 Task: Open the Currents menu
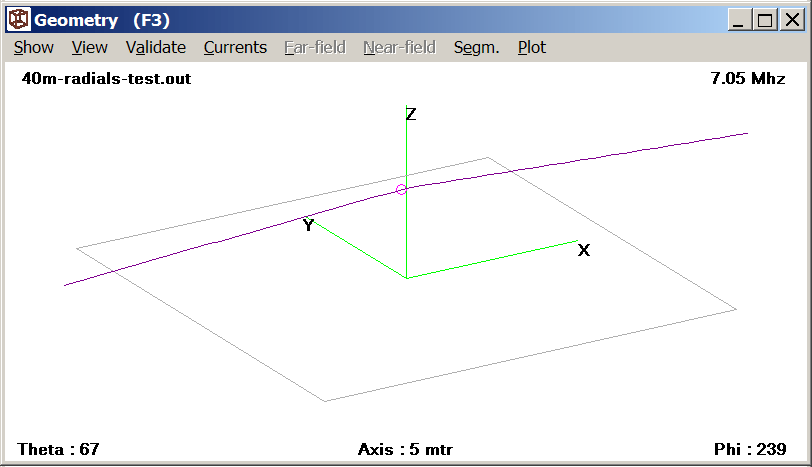coord(235,47)
